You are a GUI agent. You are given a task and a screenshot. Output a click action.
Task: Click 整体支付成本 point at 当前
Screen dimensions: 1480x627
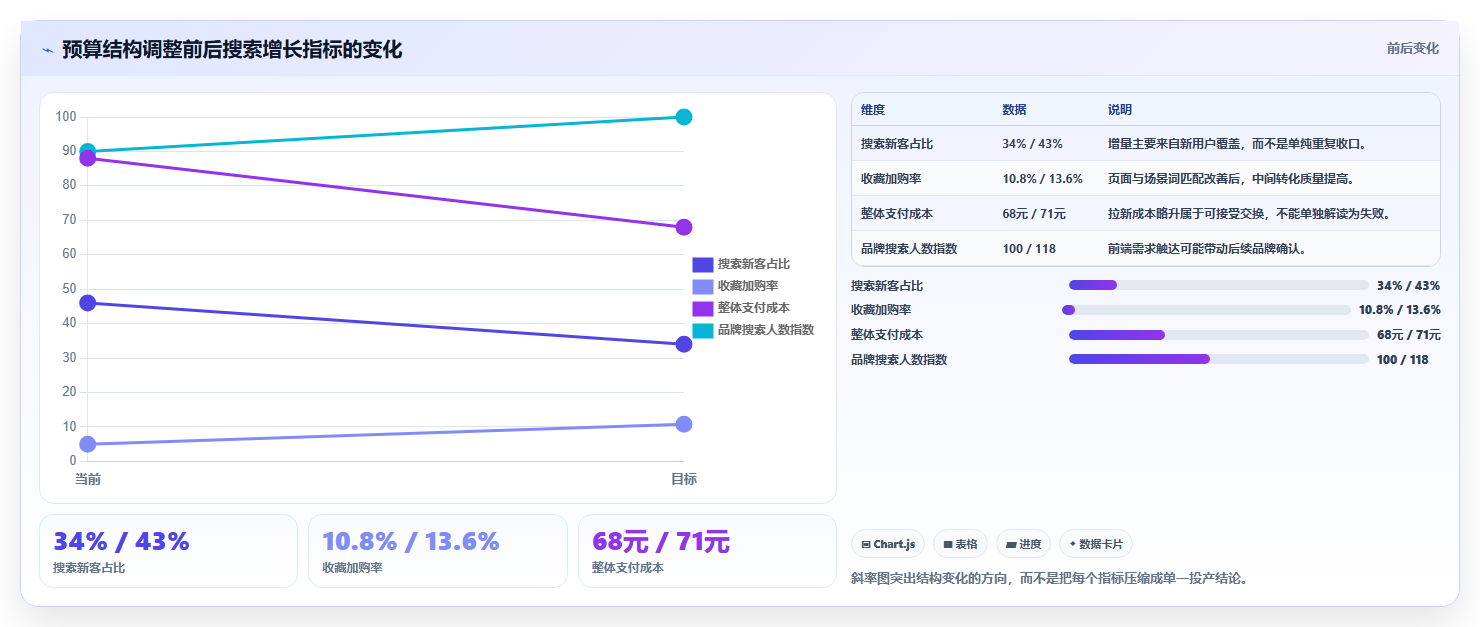(x=88, y=158)
